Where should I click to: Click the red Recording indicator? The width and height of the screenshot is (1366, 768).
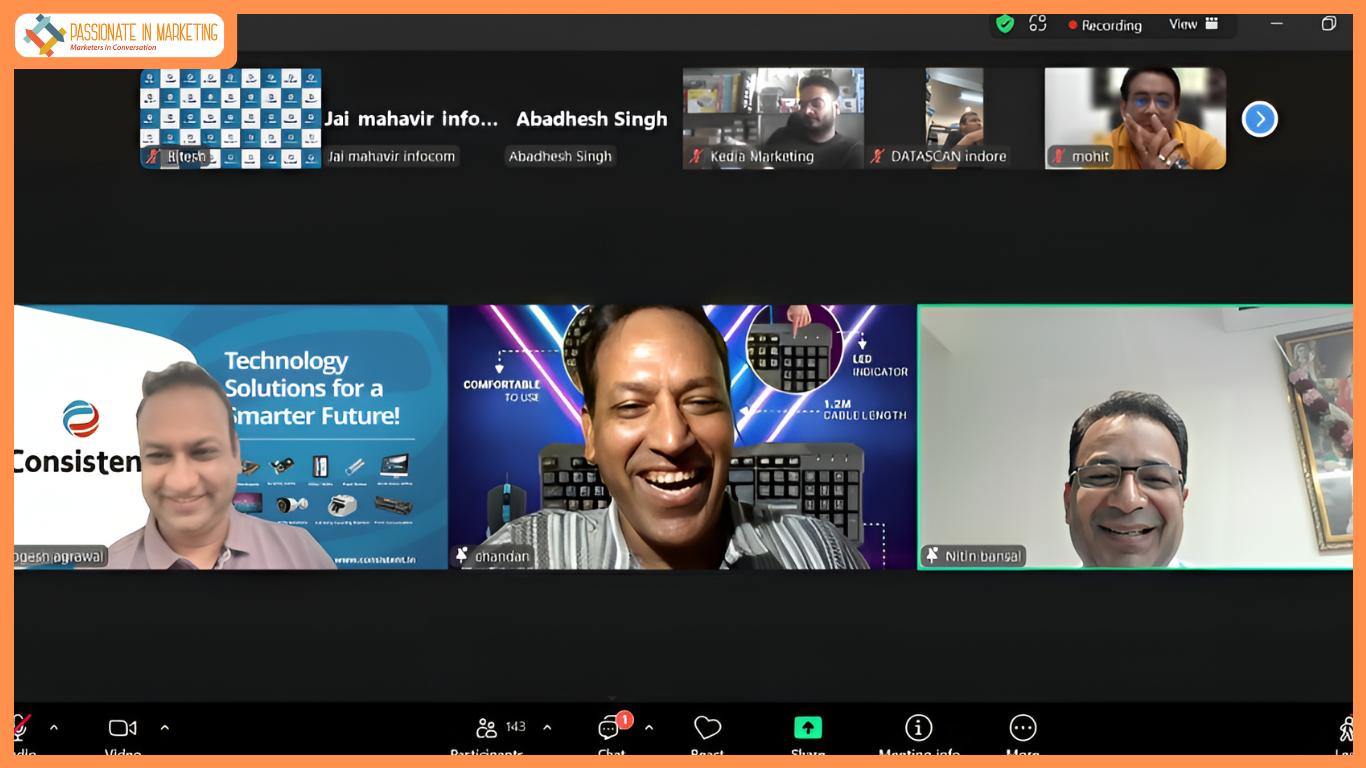[1105, 25]
